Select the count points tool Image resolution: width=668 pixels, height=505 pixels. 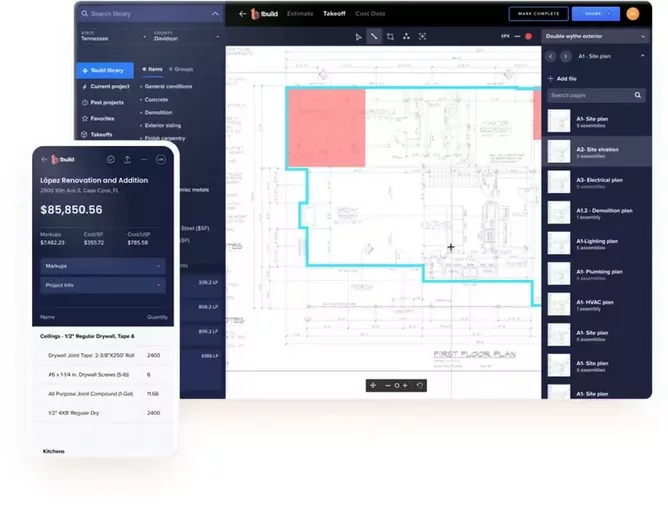(406, 37)
